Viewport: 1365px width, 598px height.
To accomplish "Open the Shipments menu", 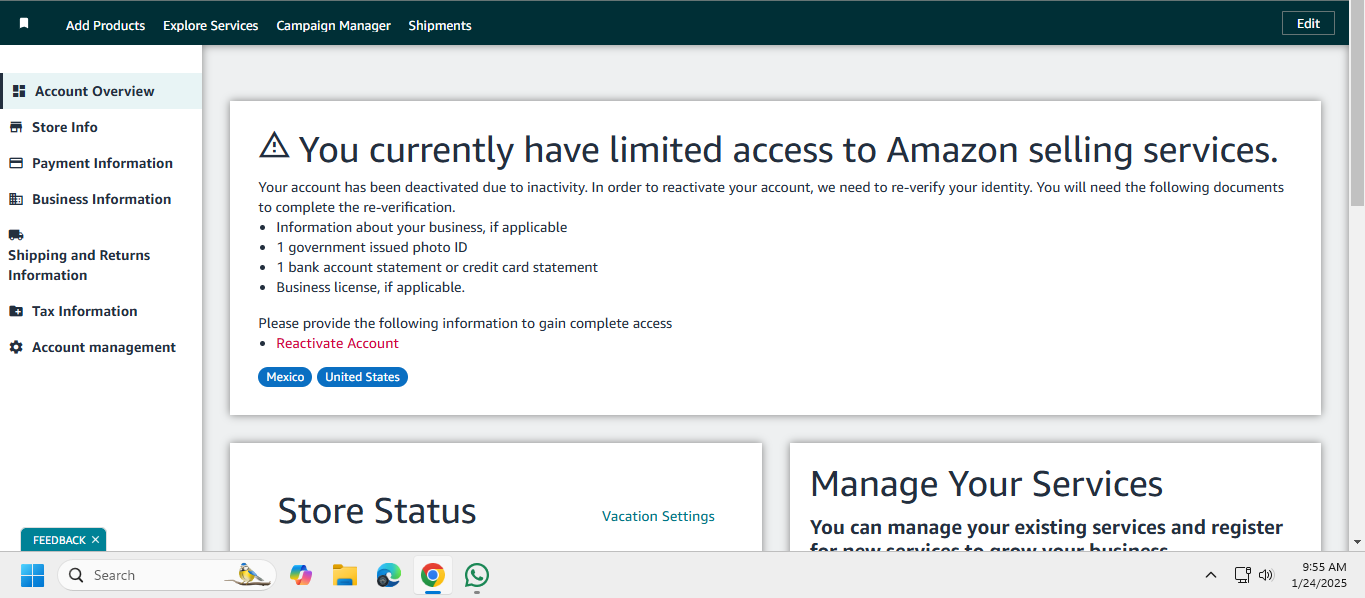I will pos(439,25).
